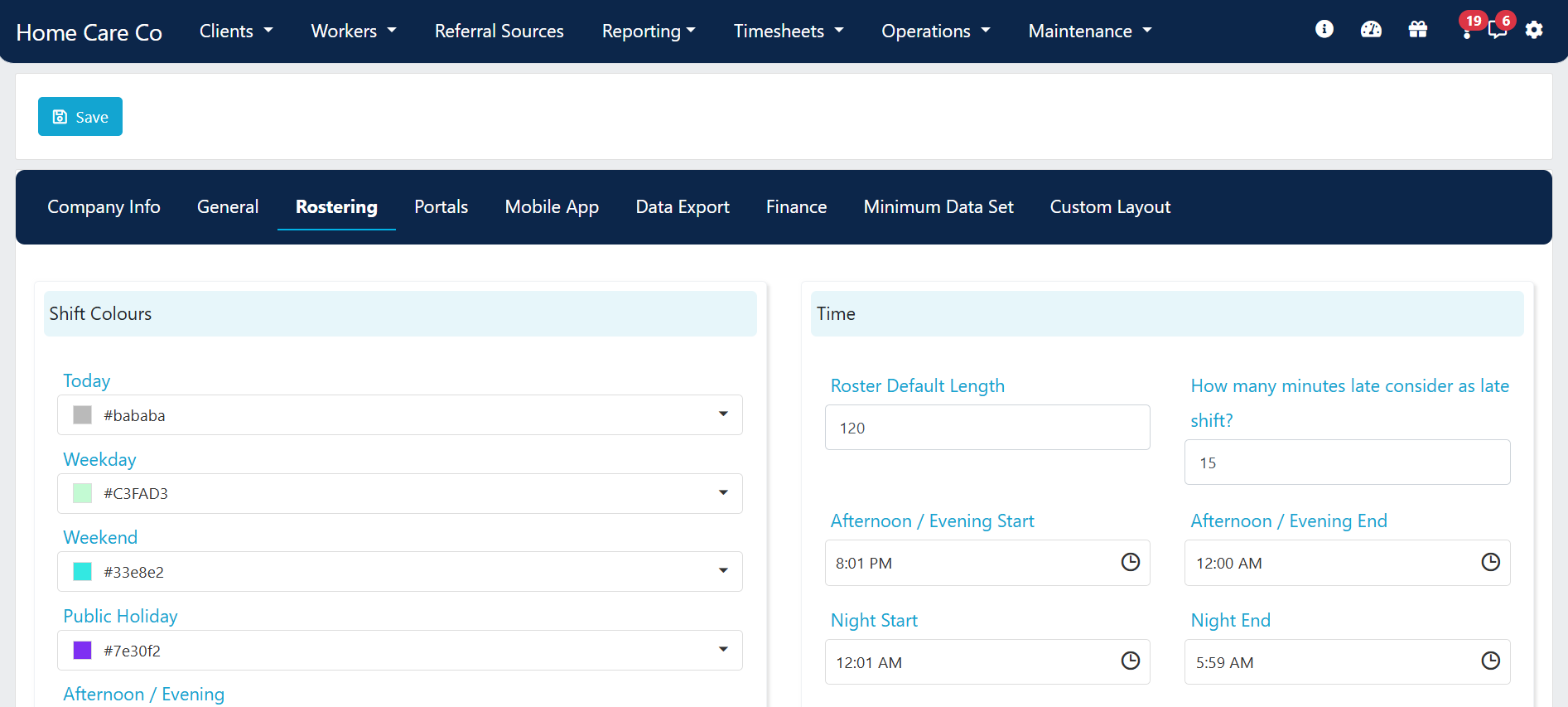Click clock icon in Afternoon / Evening Start
1568x707 pixels.
[1131, 562]
